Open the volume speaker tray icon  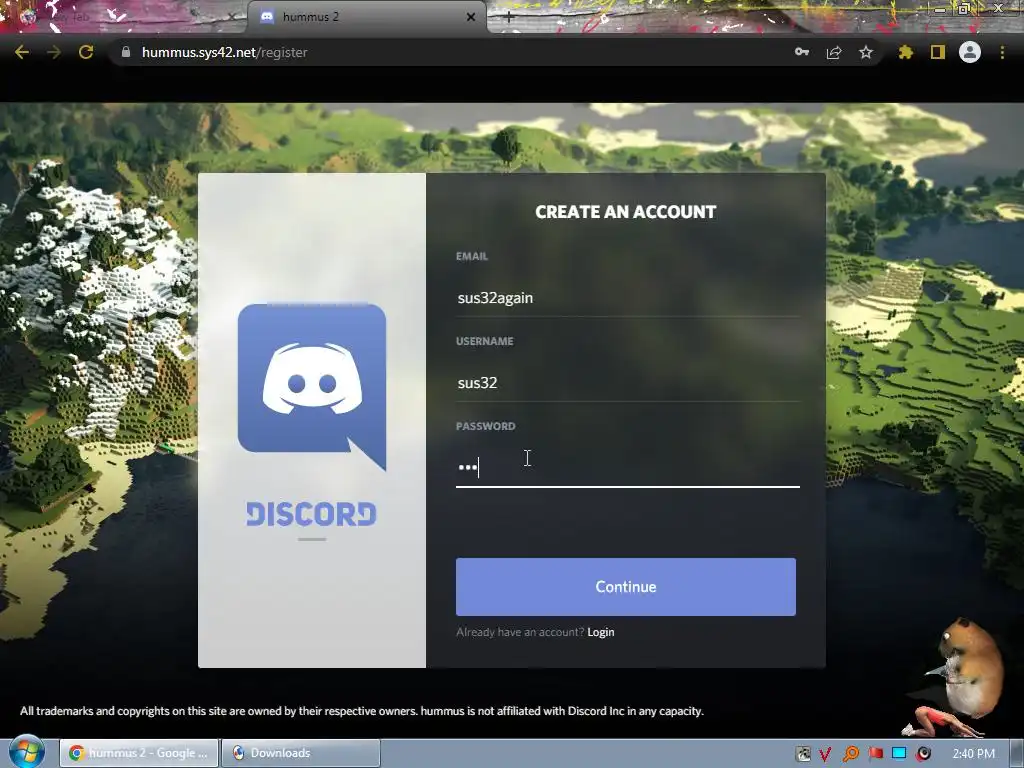point(923,754)
